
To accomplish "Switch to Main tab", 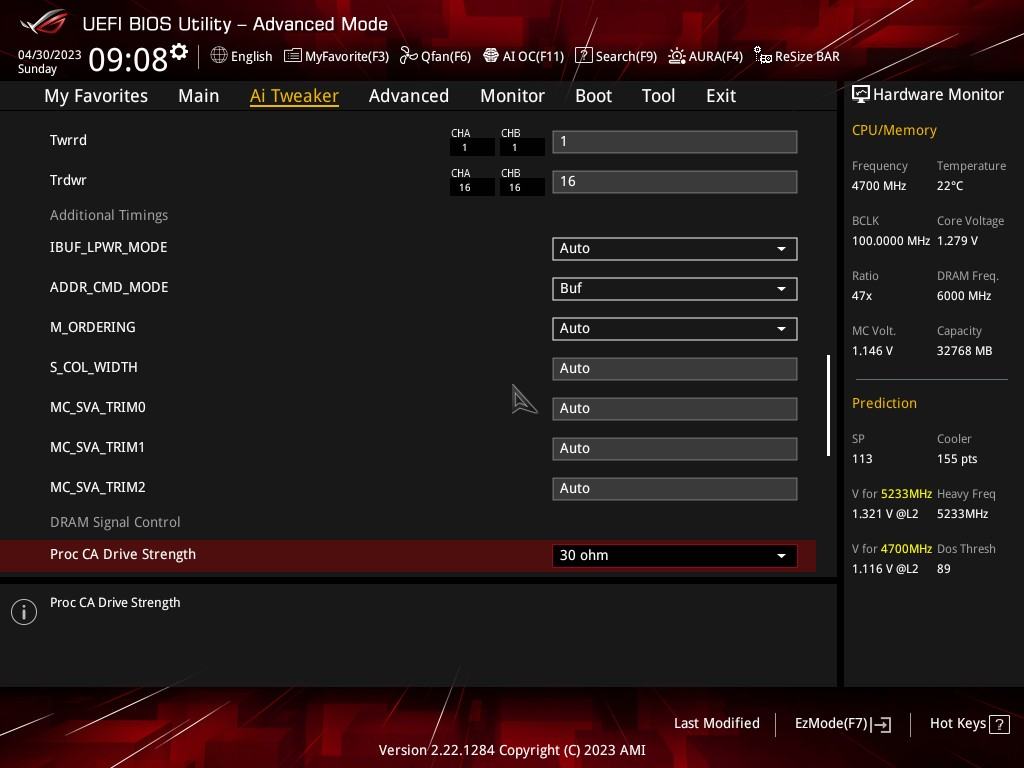I will tap(199, 96).
